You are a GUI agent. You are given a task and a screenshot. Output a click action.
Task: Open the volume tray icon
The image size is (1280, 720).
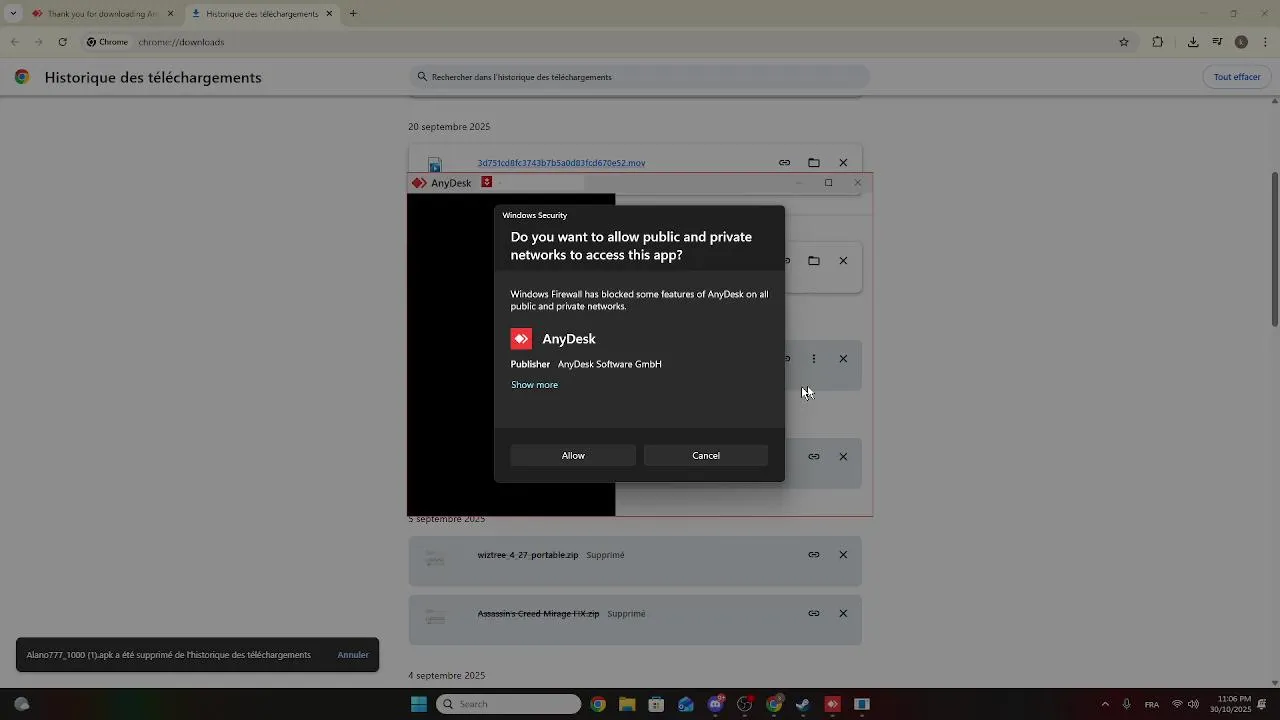click(x=1193, y=704)
